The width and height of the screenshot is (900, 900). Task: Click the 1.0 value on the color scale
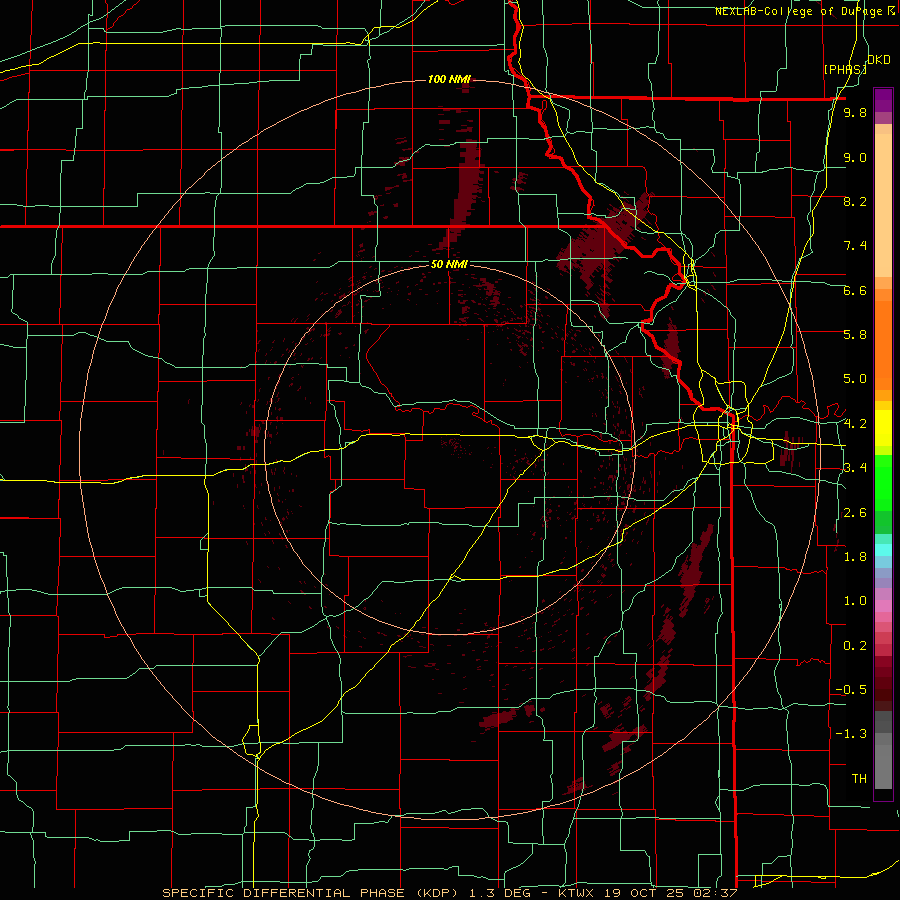tap(855, 601)
